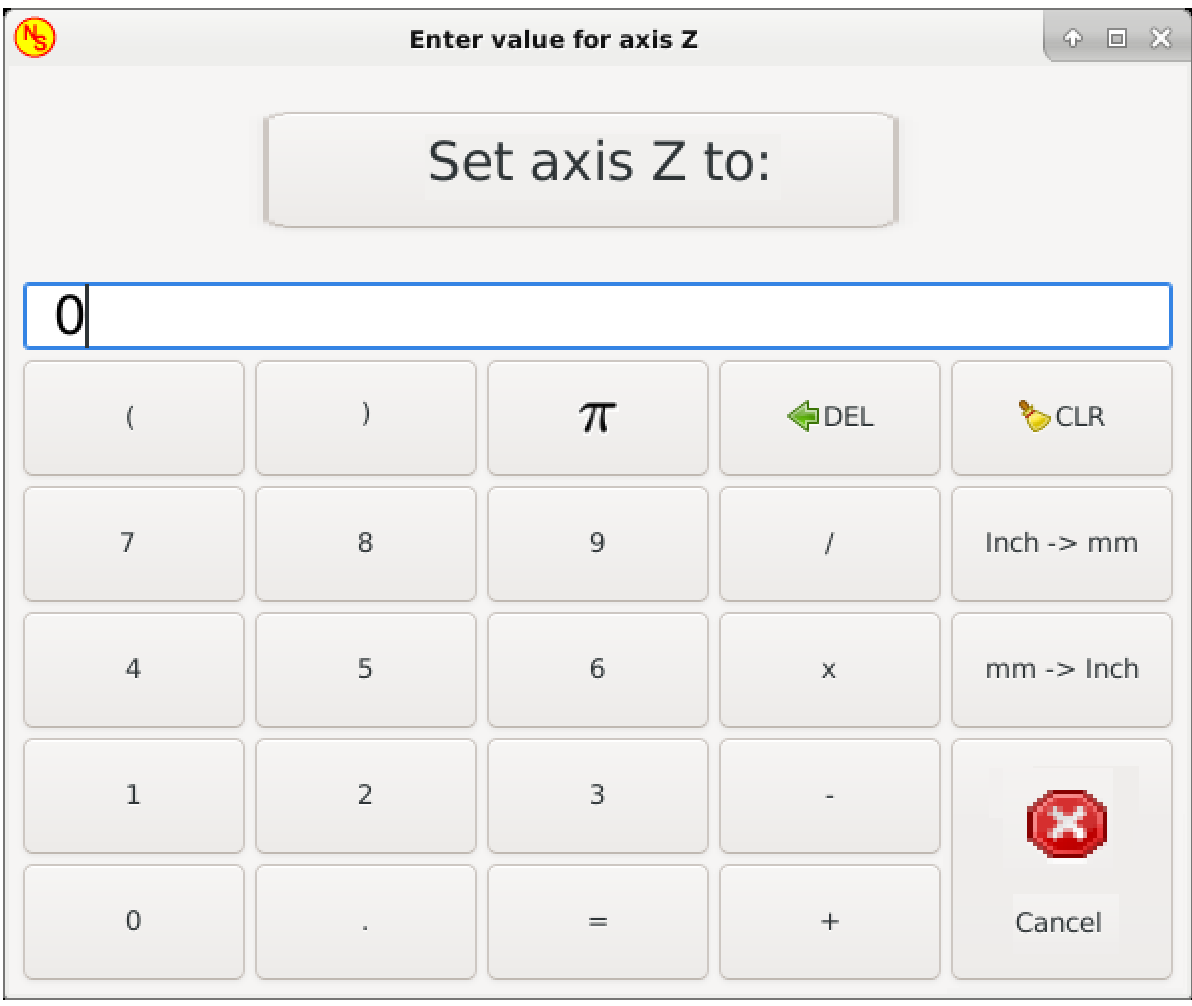Insert pi symbol into the entry
The width and height of the screenshot is (1192, 1006).
click(x=597, y=417)
